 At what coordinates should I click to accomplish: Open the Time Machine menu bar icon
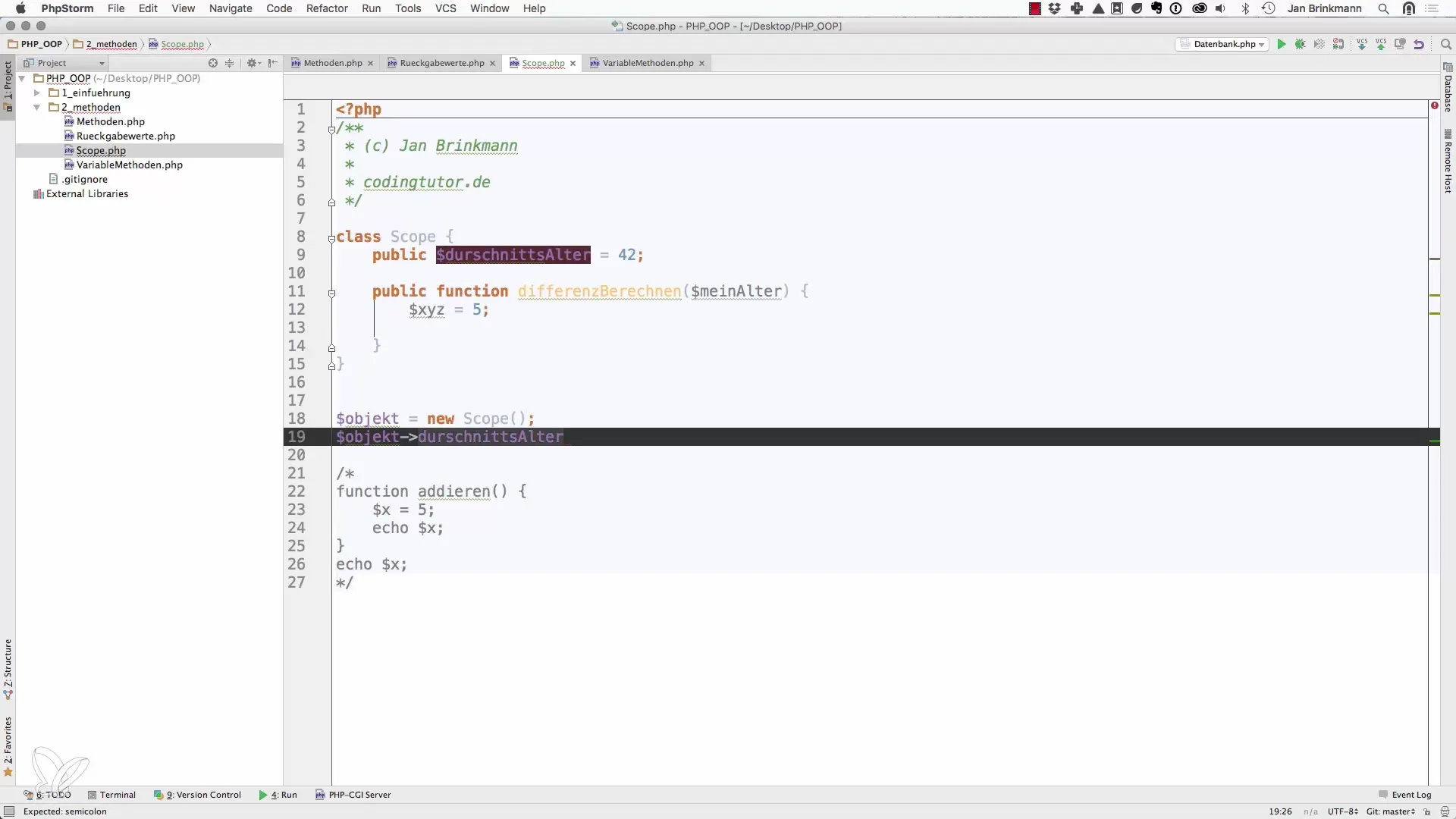click(x=1268, y=8)
